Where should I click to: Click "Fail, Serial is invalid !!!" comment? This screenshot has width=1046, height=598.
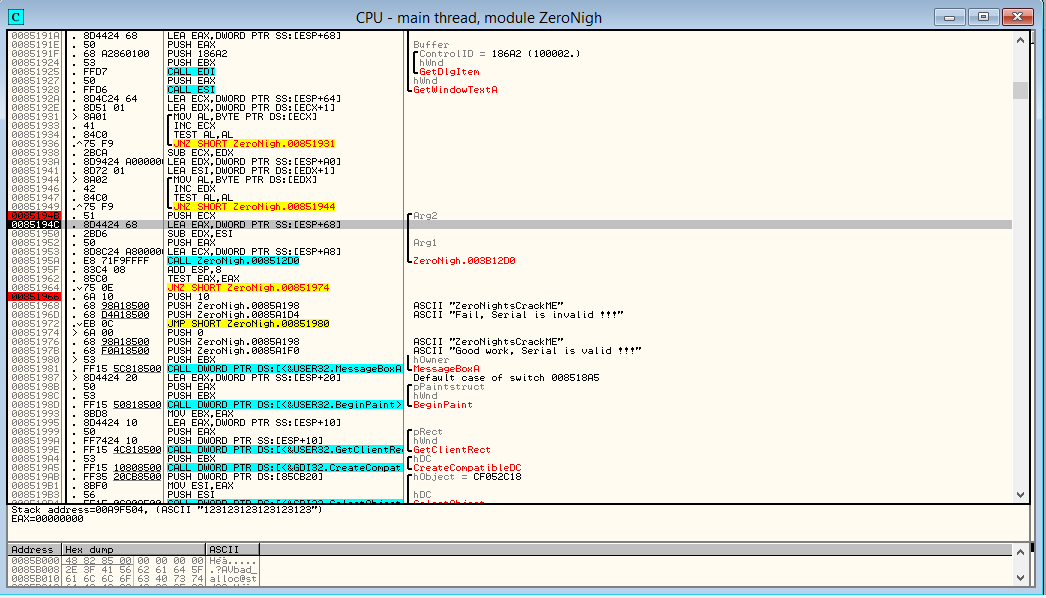coord(518,315)
